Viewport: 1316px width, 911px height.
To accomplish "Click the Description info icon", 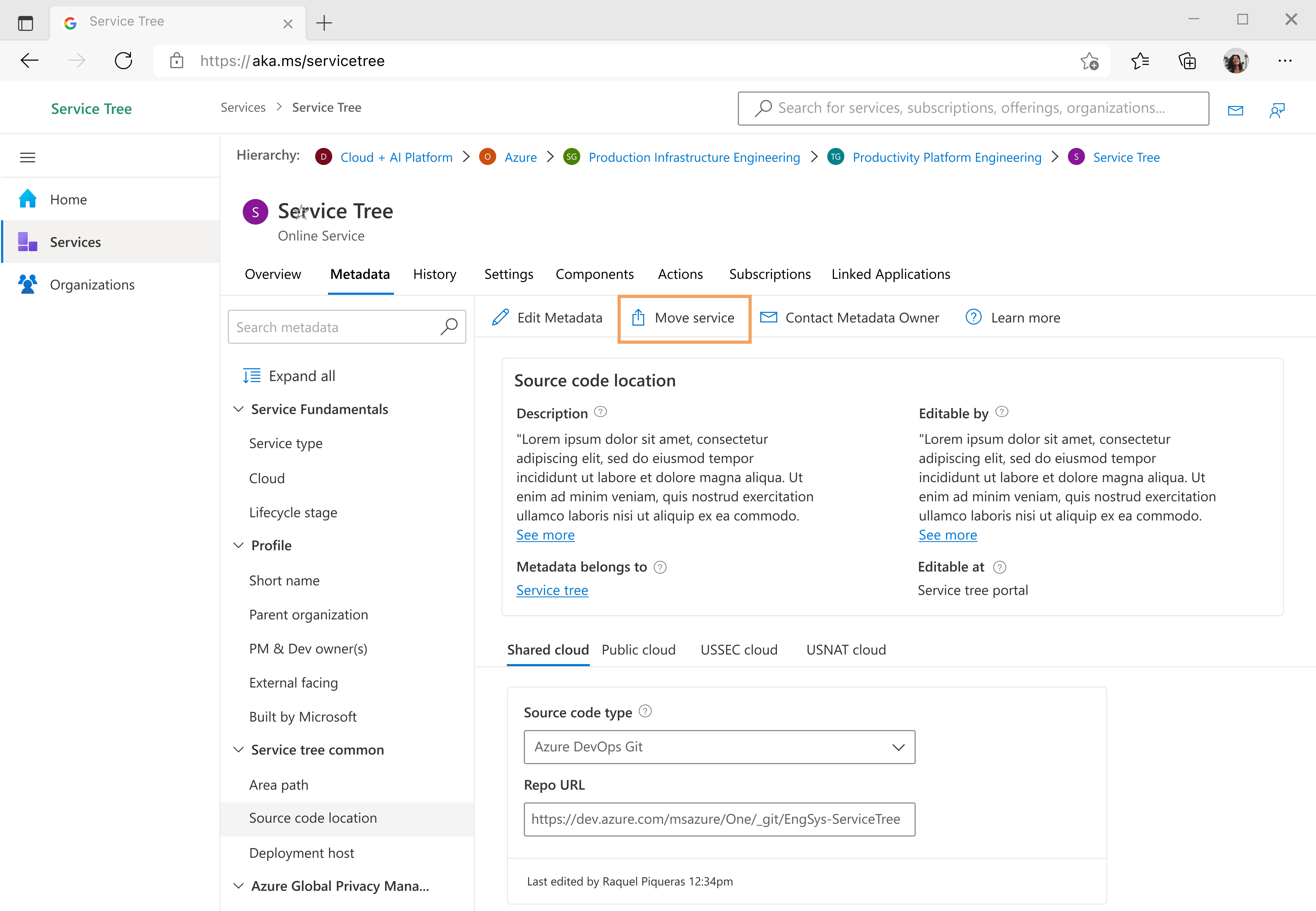I will point(601,412).
